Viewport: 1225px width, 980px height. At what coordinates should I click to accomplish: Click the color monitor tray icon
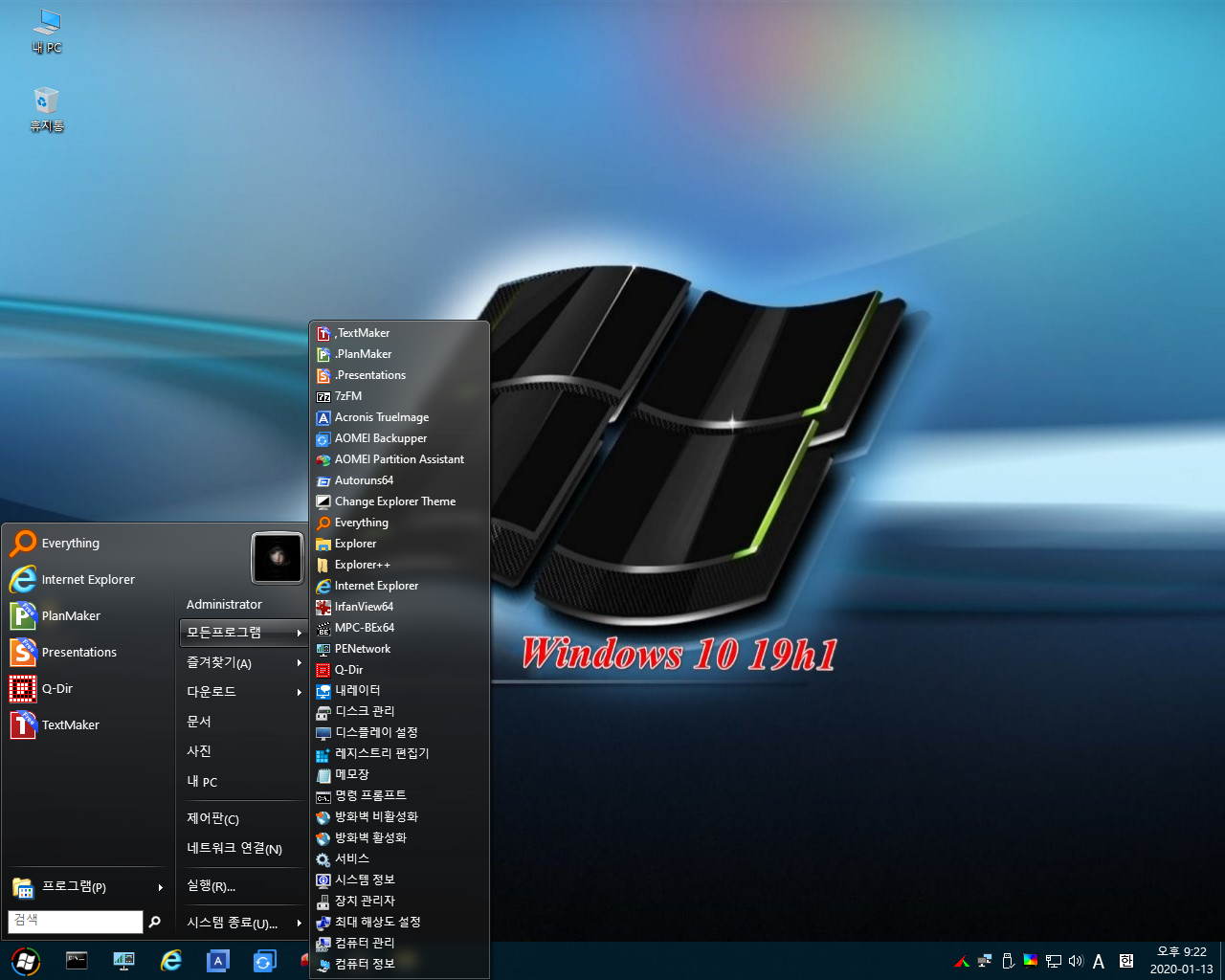click(x=1031, y=961)
